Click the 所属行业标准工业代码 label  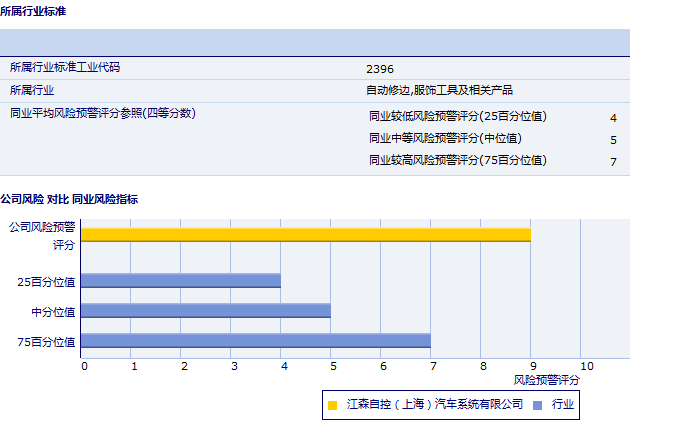tap(65, 67)
